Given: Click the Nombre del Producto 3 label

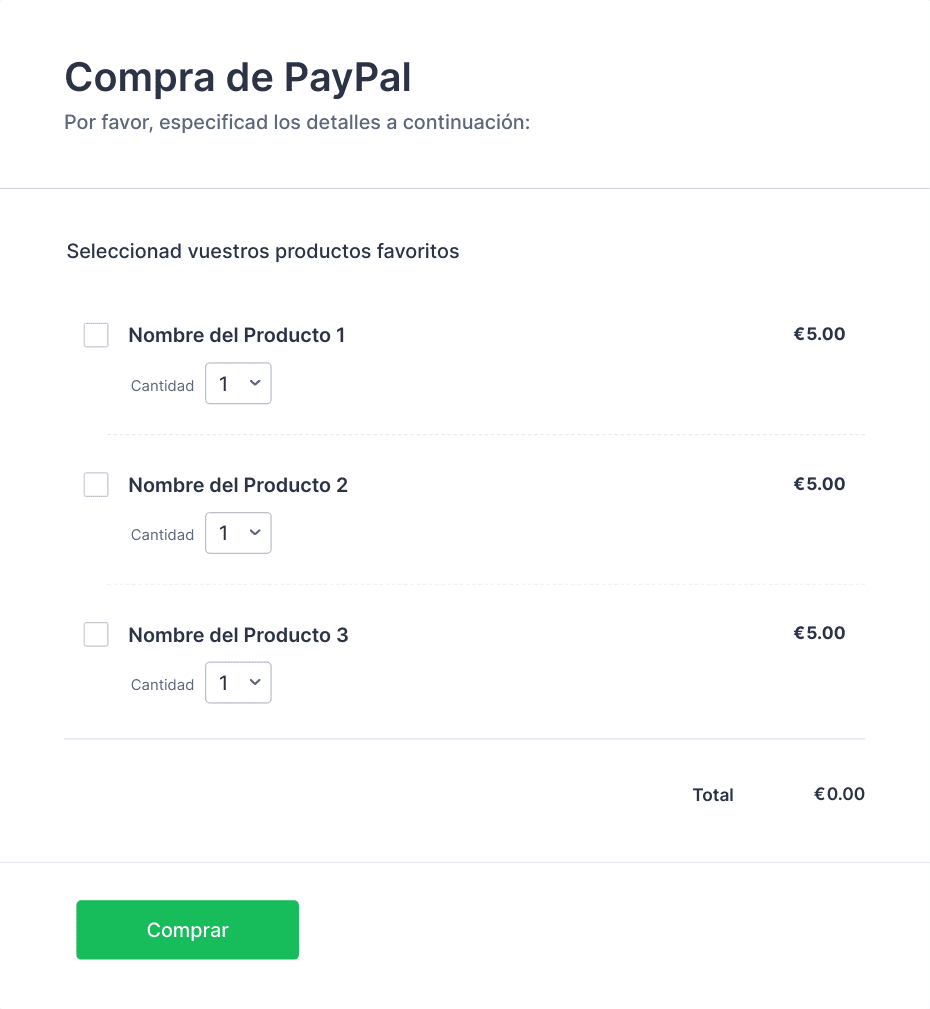Looking at the screenshot, I should (238, 635).
